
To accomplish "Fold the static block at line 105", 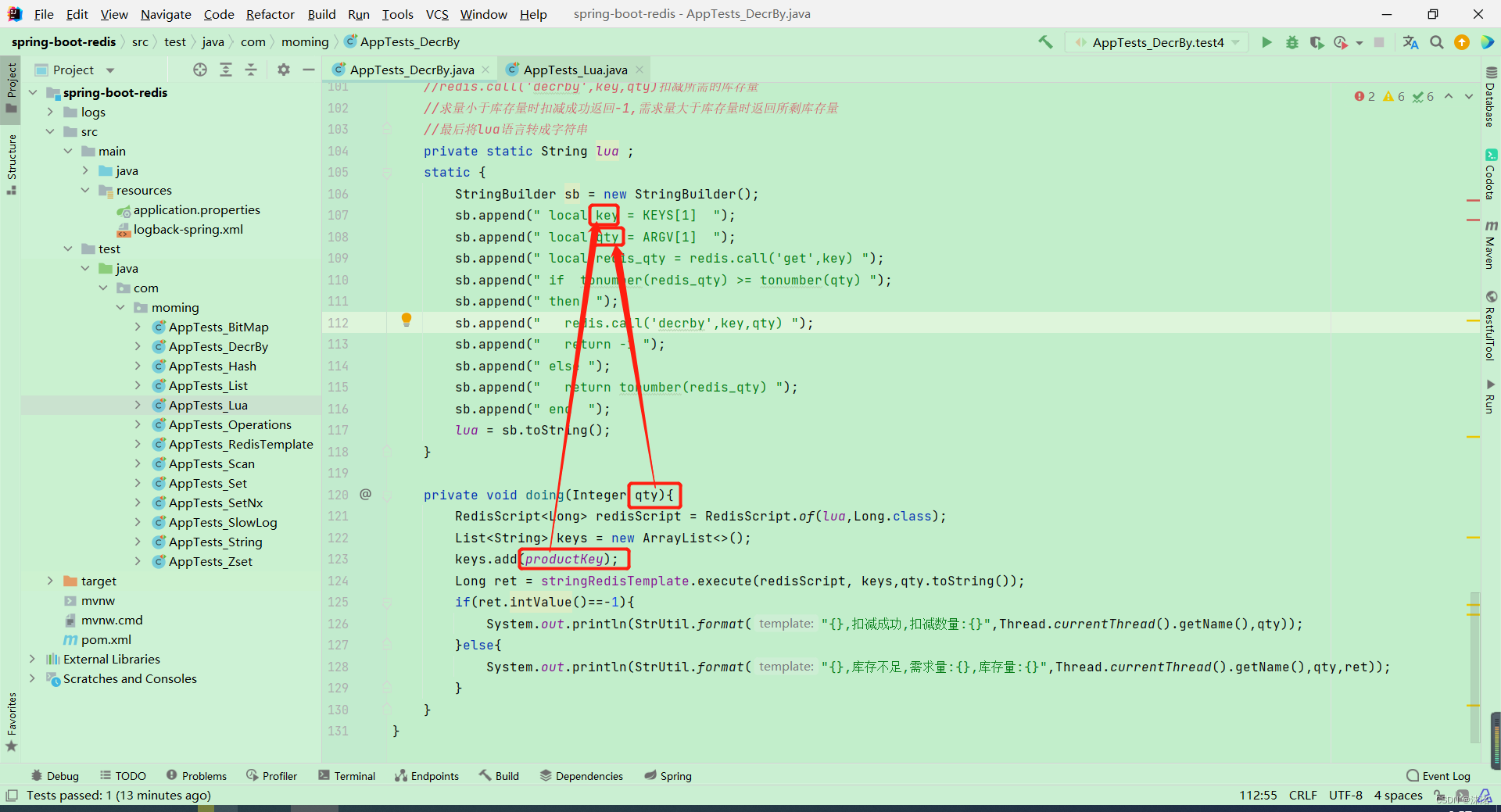I will [x=387, y=173].
